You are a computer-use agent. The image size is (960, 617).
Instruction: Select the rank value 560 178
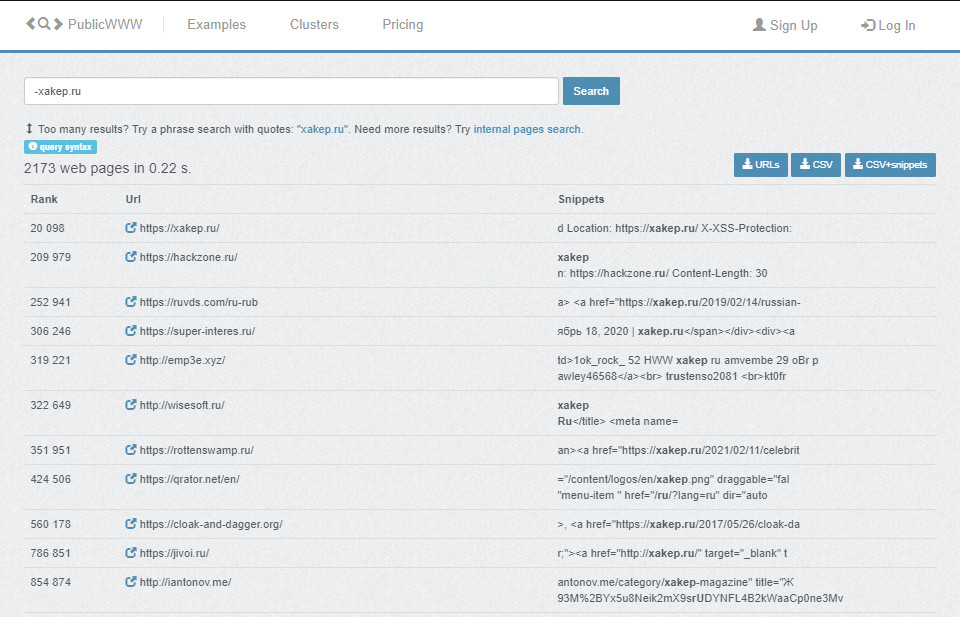[50, 525]
